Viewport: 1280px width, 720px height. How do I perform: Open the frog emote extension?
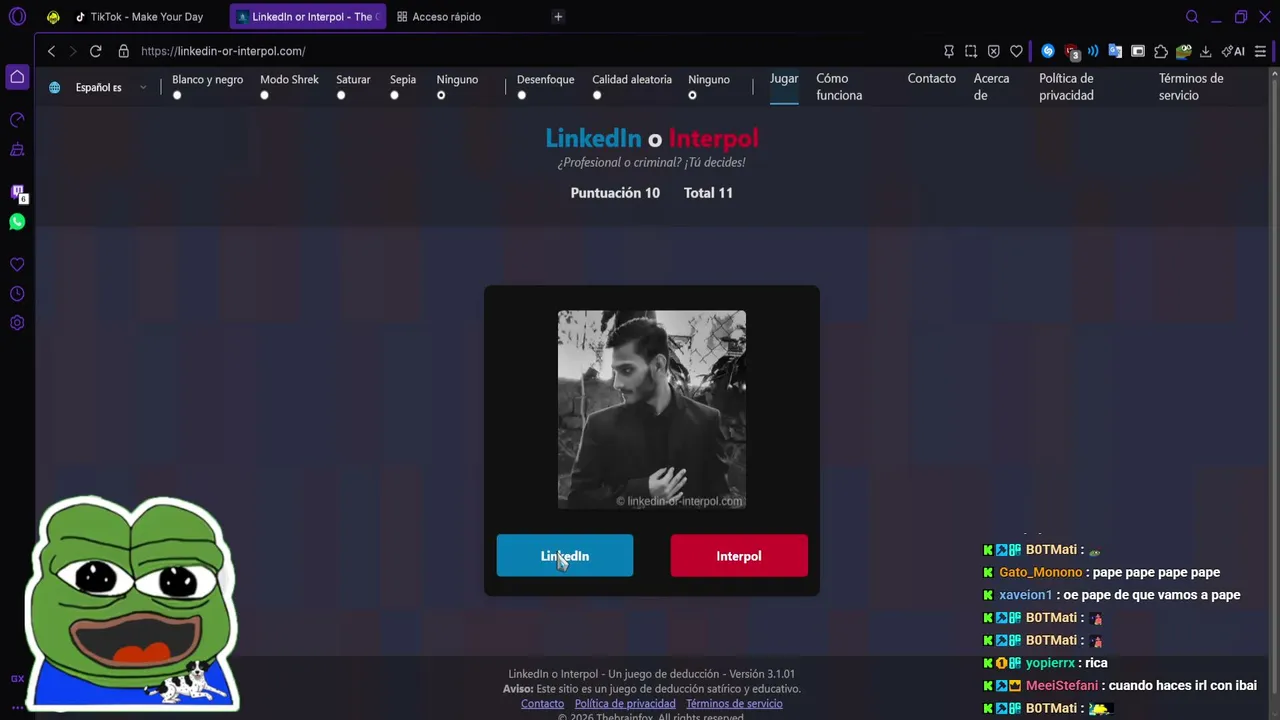point(1184,51)
